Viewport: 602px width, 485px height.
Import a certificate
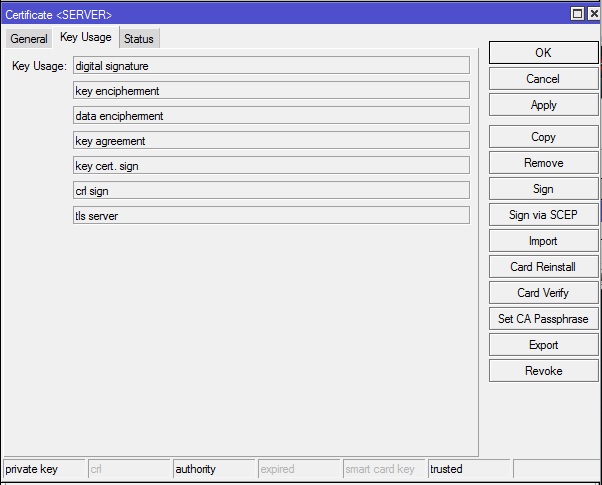pos(543,241)
